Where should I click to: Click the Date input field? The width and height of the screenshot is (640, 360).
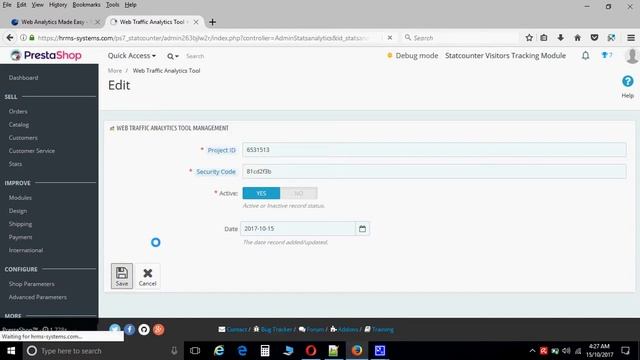coord(298,229)
